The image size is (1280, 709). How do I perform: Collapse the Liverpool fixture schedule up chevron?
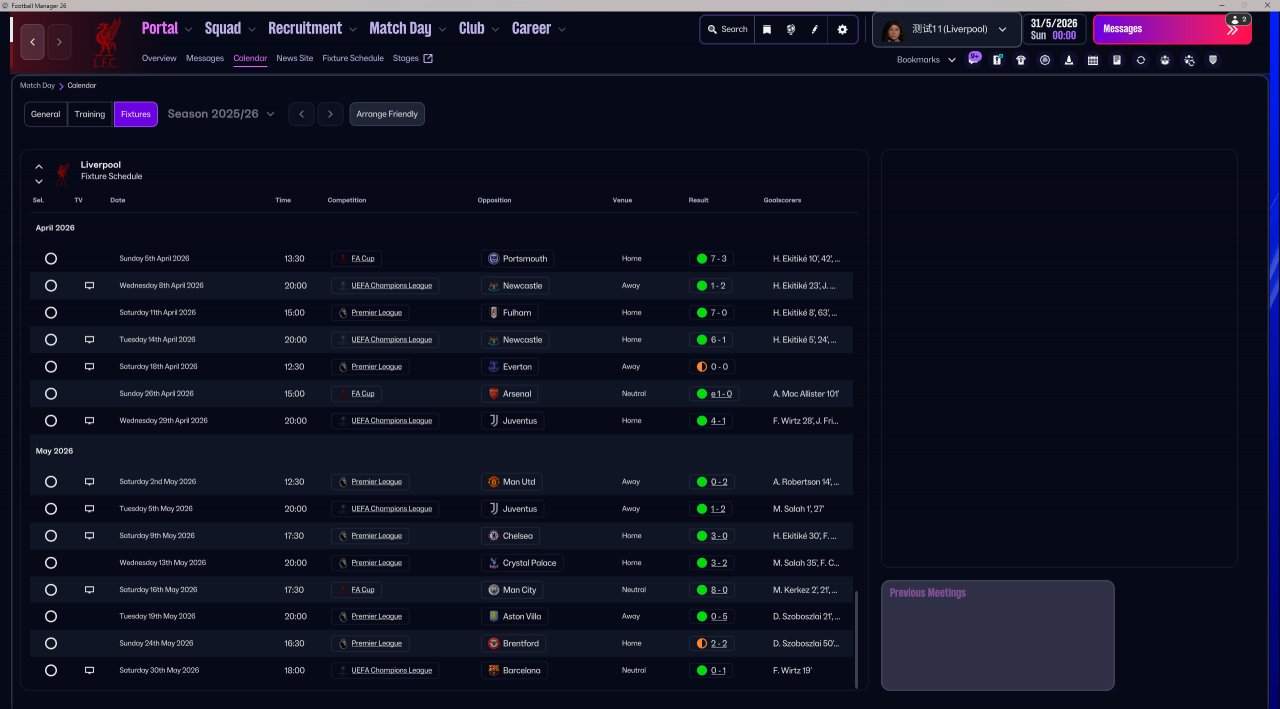39,166
